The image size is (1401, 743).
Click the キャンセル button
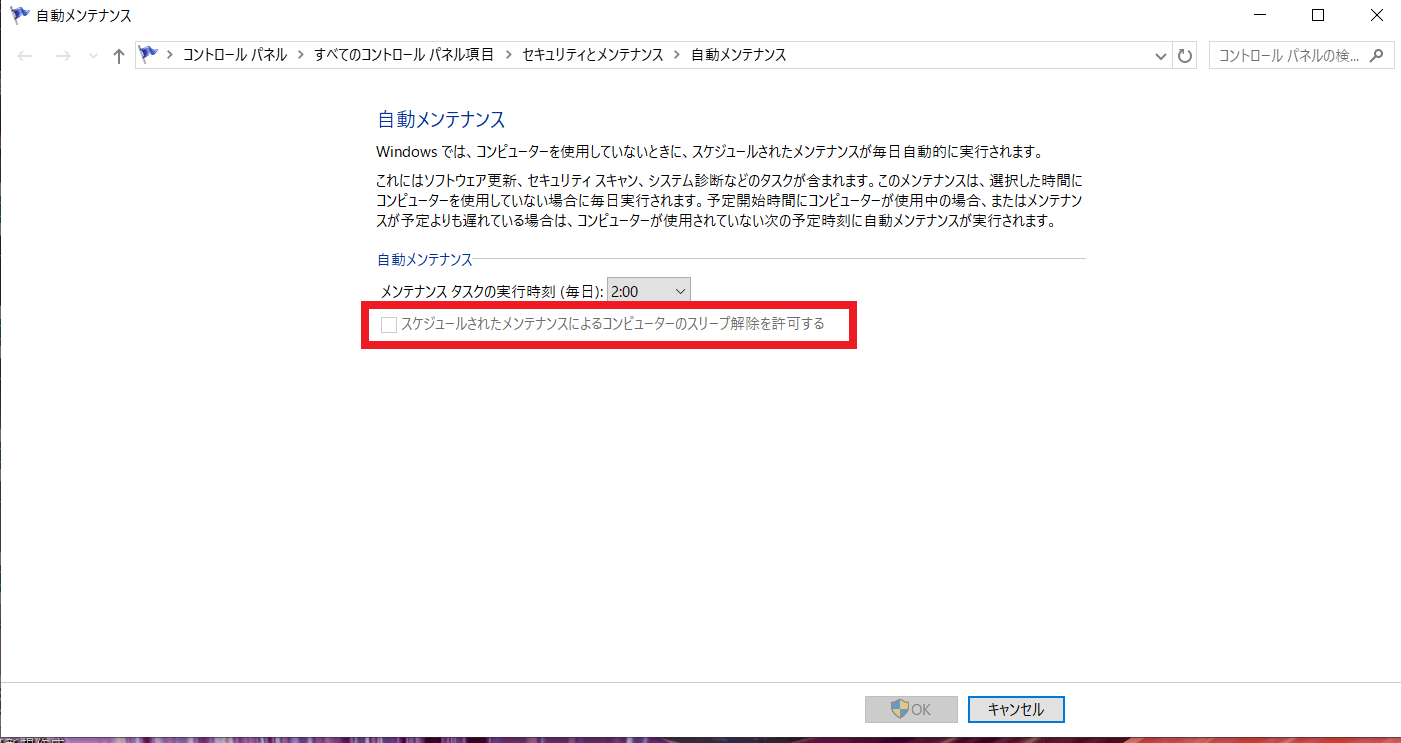(x=1016, y=709)
